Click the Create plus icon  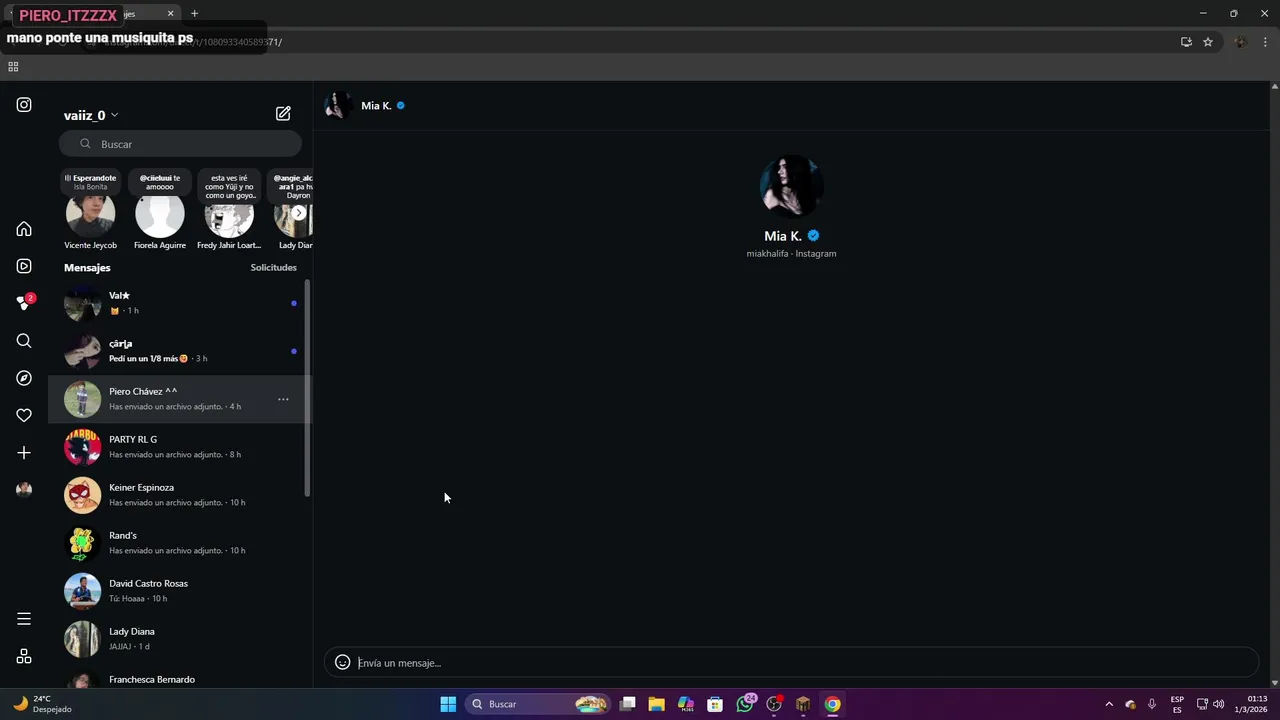[x=24, y=453]
